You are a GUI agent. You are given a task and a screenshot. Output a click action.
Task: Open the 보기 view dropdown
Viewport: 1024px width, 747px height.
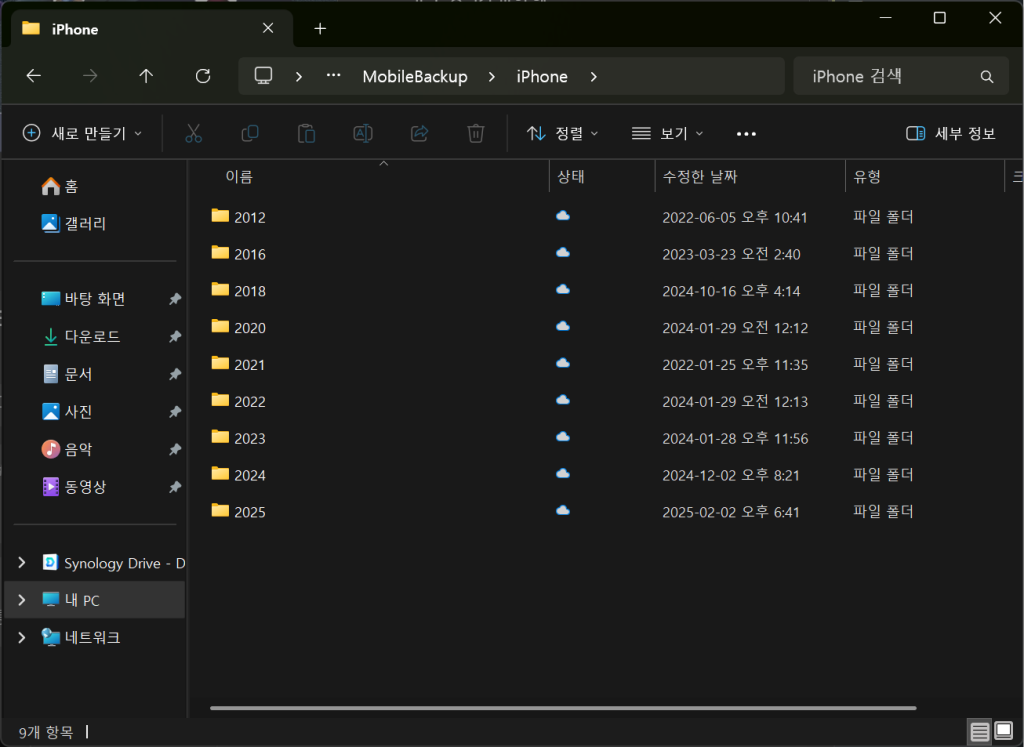coord(667,133)
